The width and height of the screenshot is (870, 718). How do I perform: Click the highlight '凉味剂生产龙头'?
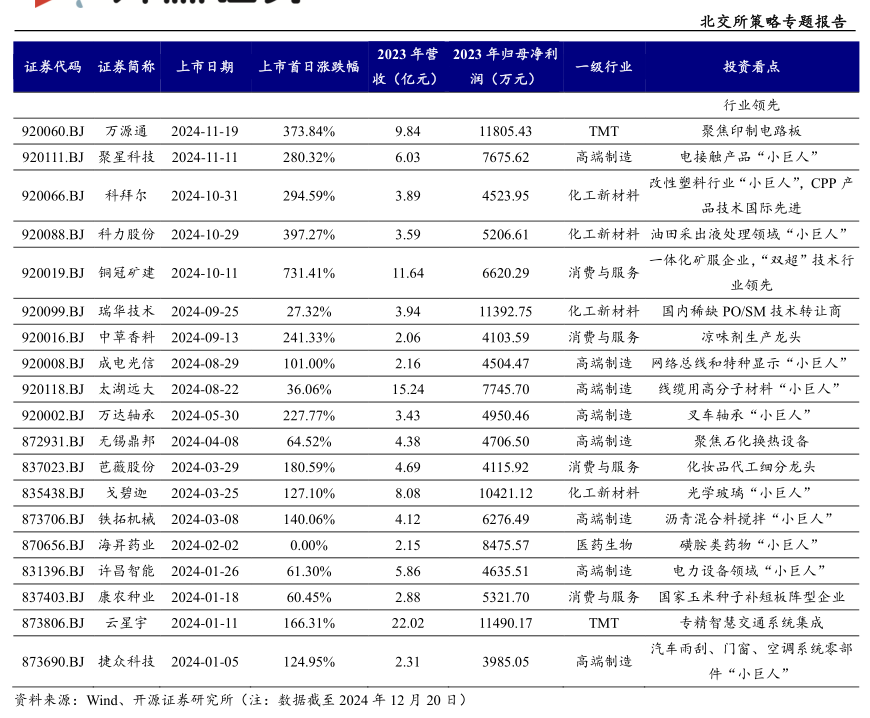[x=751, y=338]
